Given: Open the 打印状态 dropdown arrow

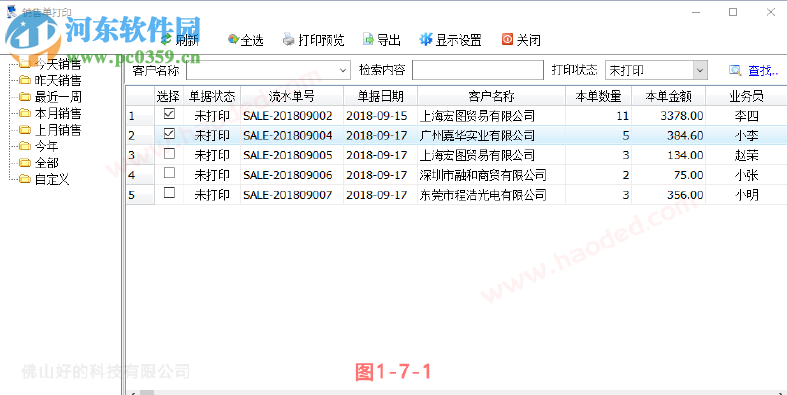Looking at the screenshot, I should click(x=700, y=70).
